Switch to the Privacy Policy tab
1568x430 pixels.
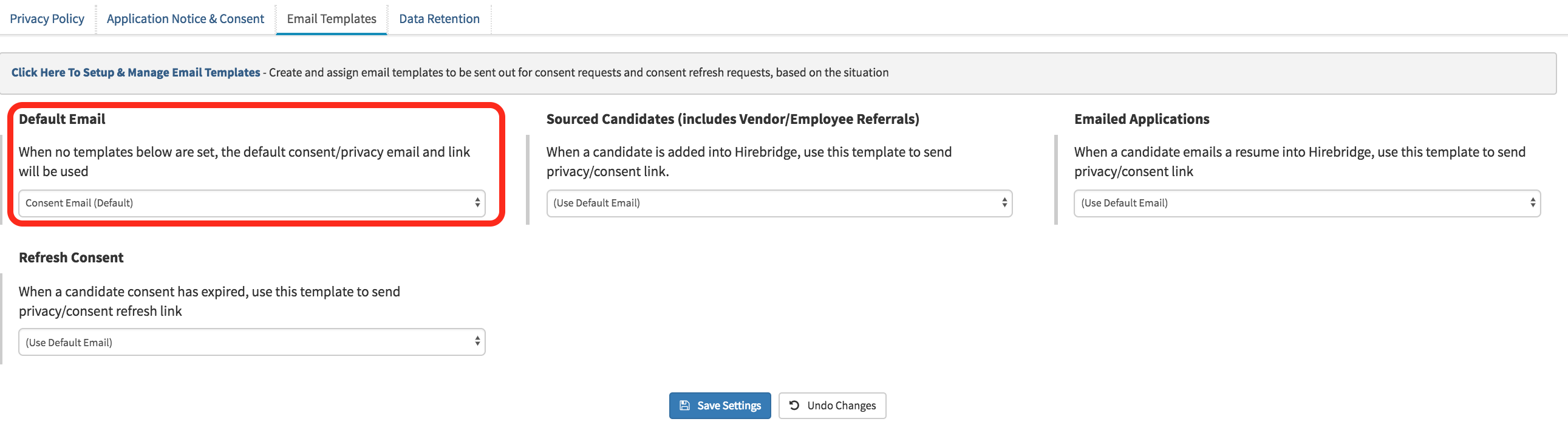46,18
